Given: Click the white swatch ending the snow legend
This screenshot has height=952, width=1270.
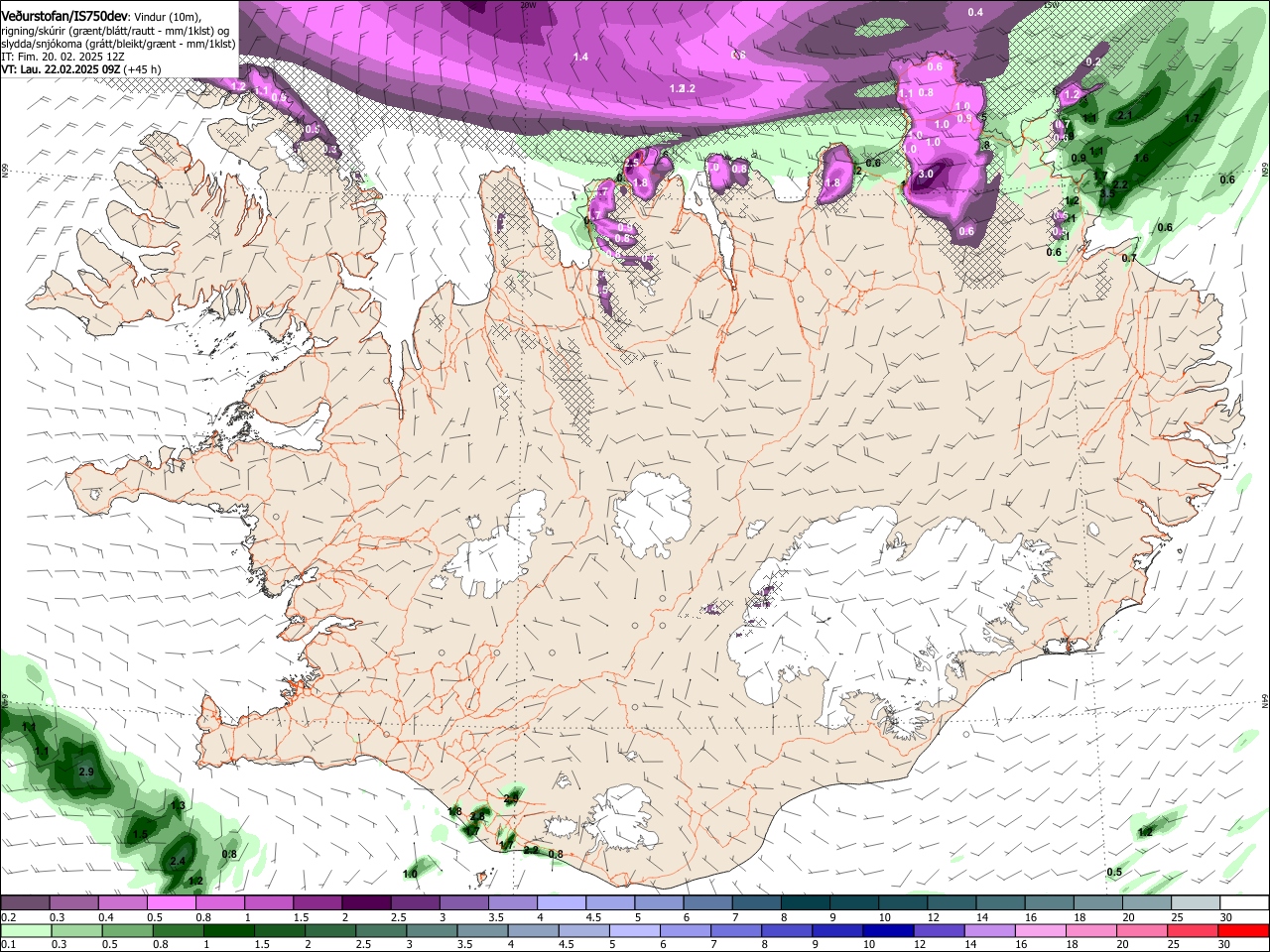Looking at the screenshot, I should (1244, 903).
